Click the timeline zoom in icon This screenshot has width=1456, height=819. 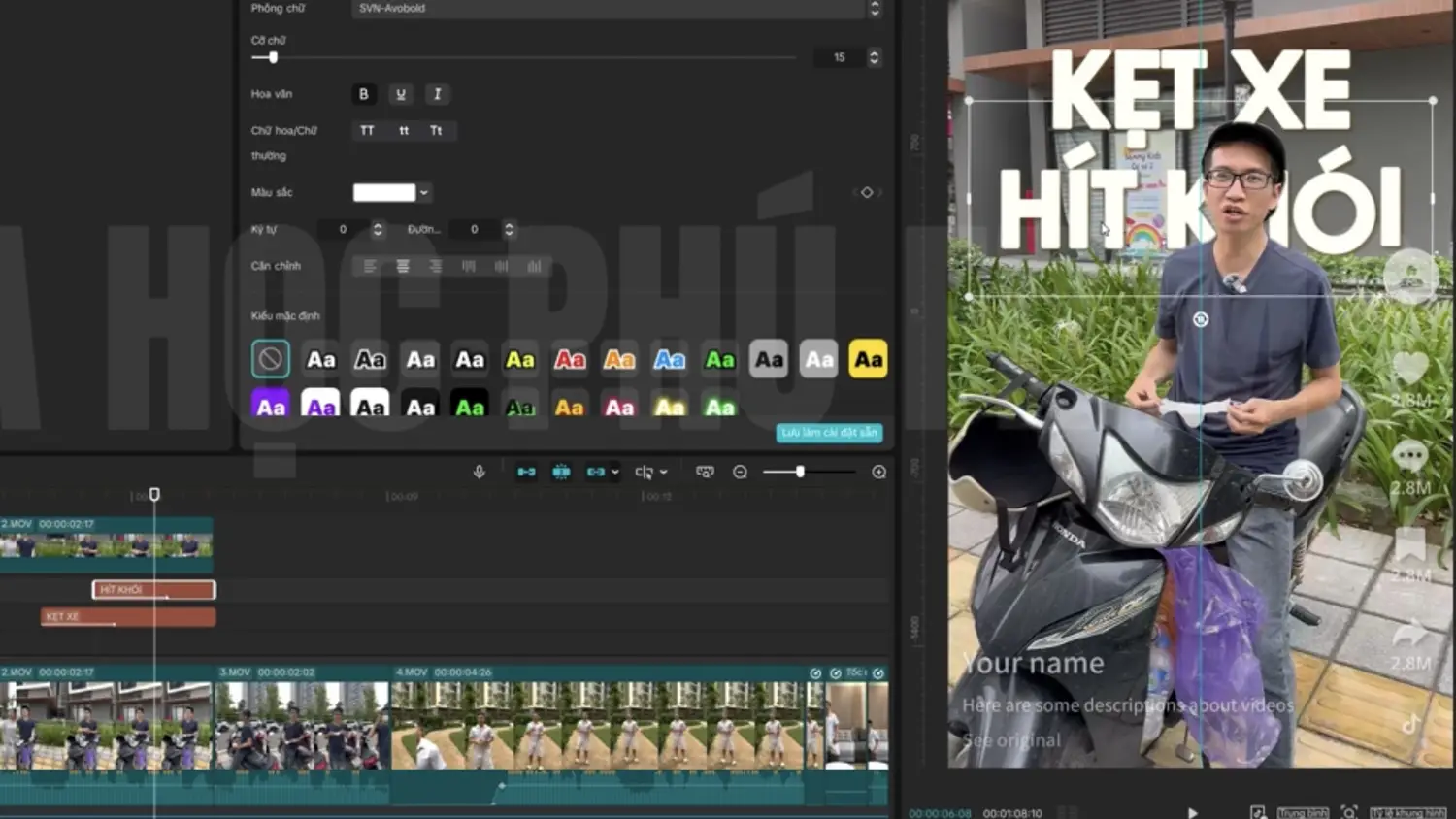pos(878,472)
